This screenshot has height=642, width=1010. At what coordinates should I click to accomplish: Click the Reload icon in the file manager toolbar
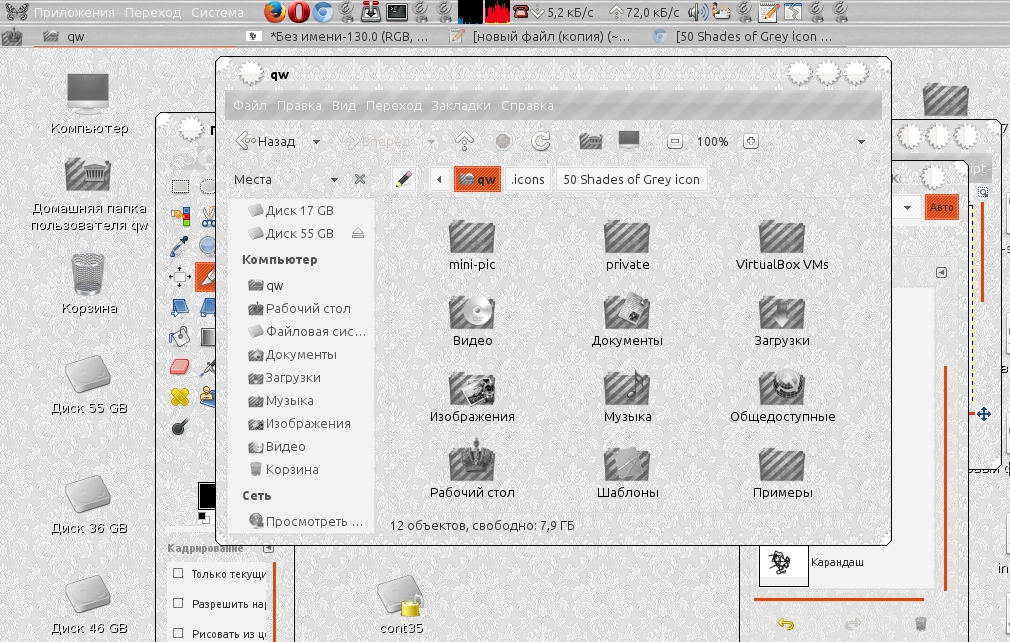(x=540, y=140)
